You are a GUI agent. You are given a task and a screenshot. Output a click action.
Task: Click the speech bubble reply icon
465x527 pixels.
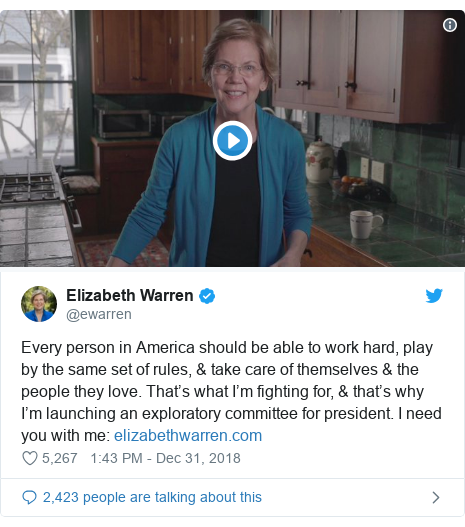pyautogui.click(x=29, y=497)
